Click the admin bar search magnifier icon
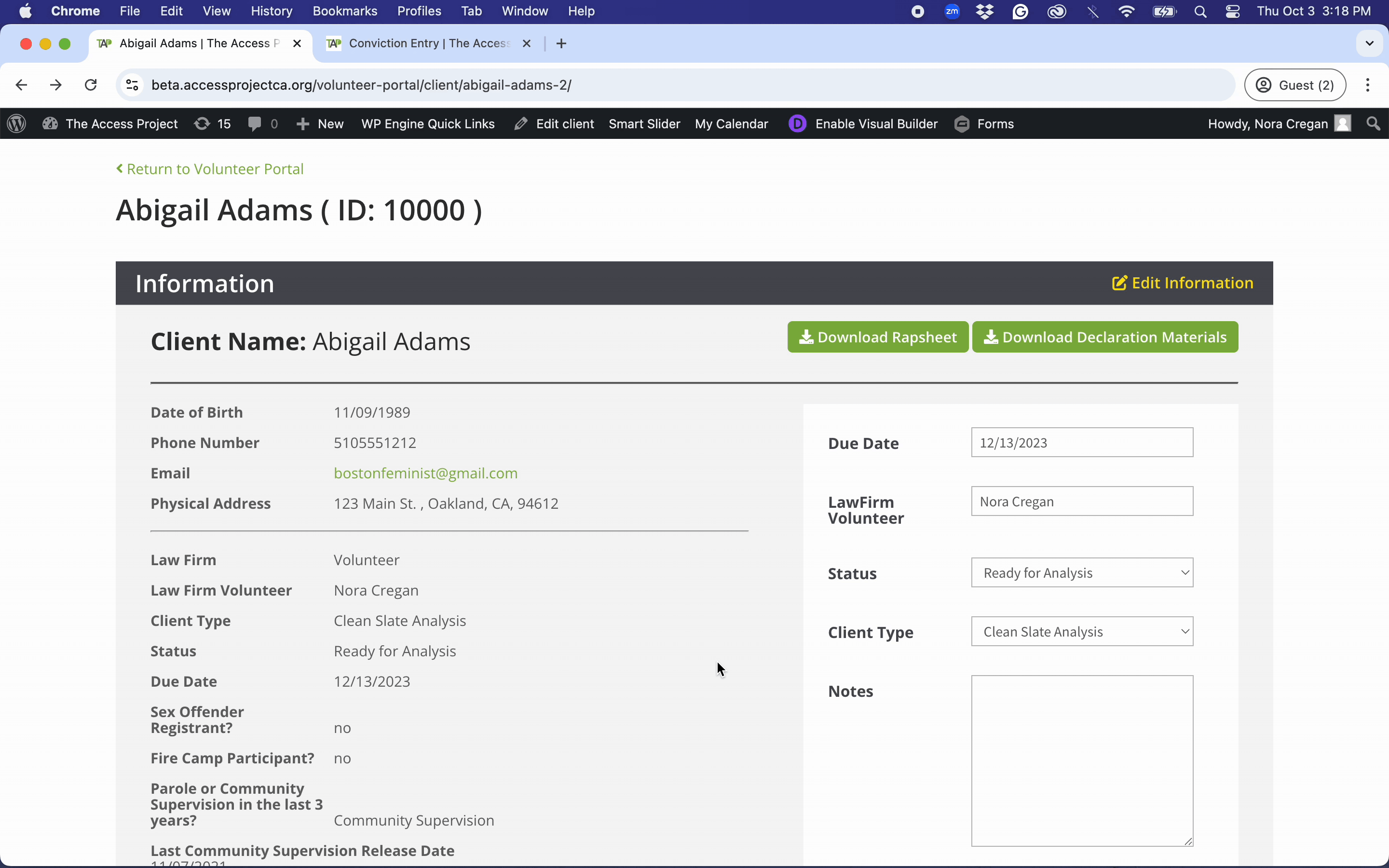Screen dimensions: 1389x868 click(1373, 123)
